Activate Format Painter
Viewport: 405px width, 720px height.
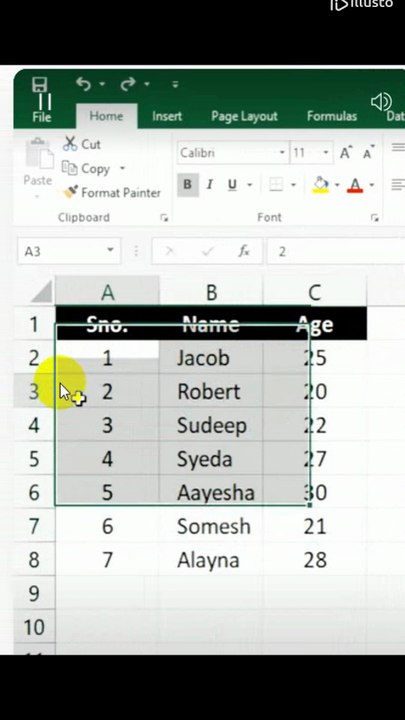point(112,192)
